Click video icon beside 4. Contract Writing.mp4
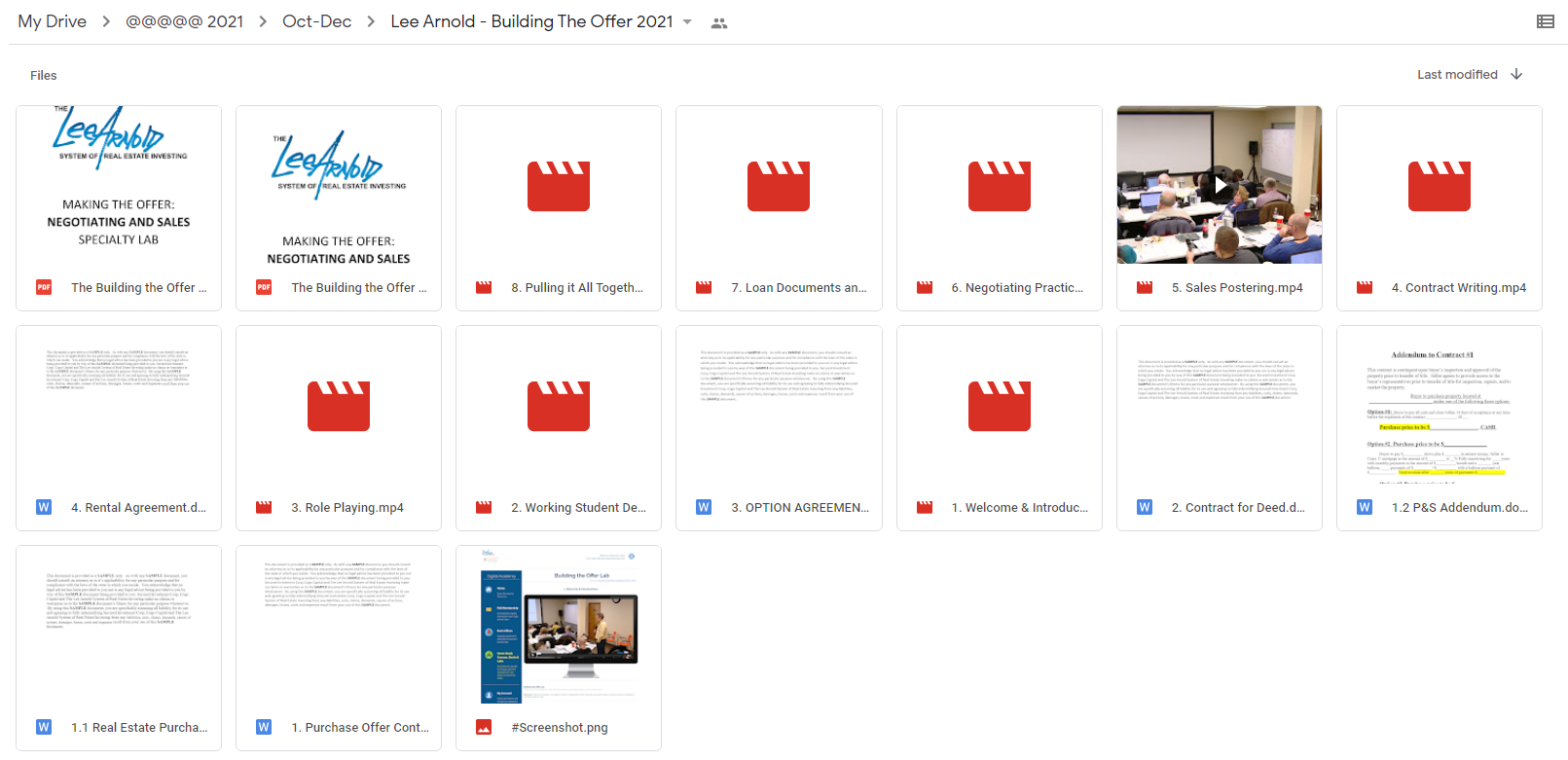1568x760 pixels. click(1365, 287)
